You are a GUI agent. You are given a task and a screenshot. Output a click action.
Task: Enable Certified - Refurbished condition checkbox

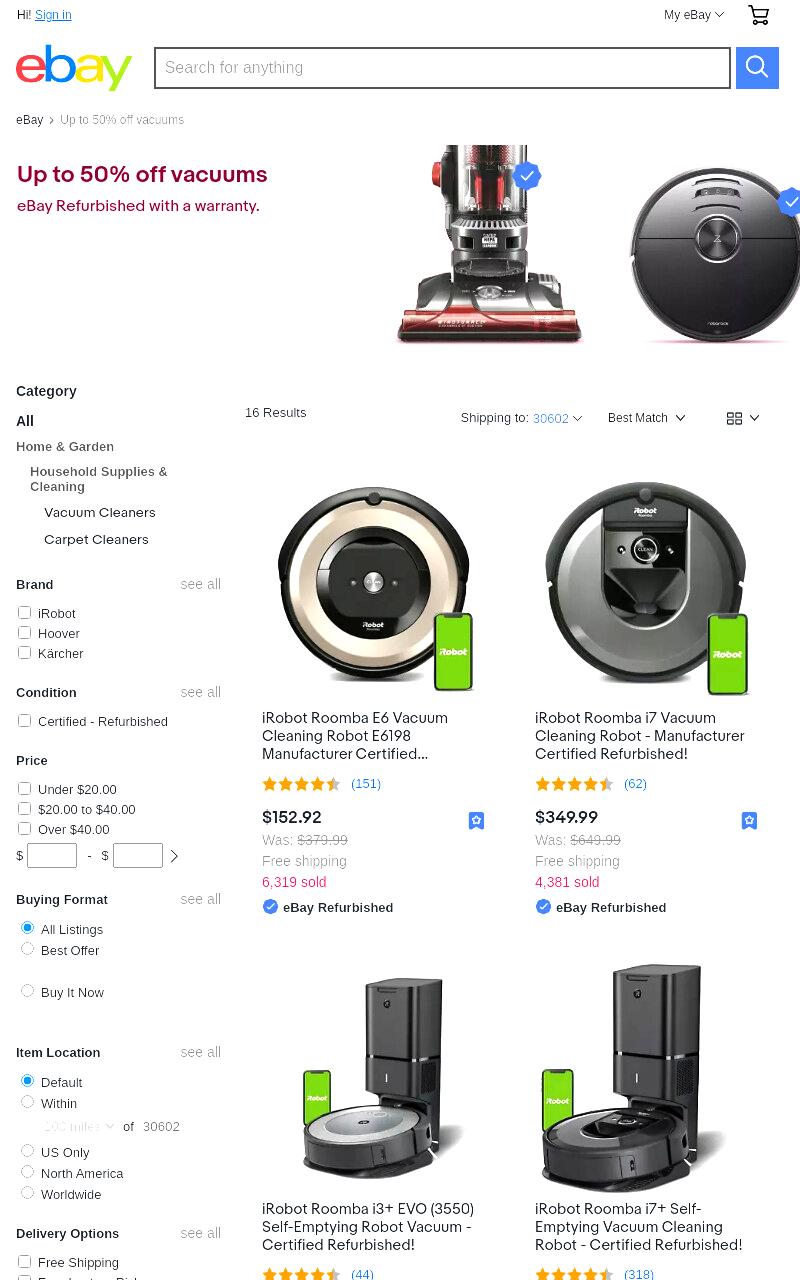[x=24, y=721]
